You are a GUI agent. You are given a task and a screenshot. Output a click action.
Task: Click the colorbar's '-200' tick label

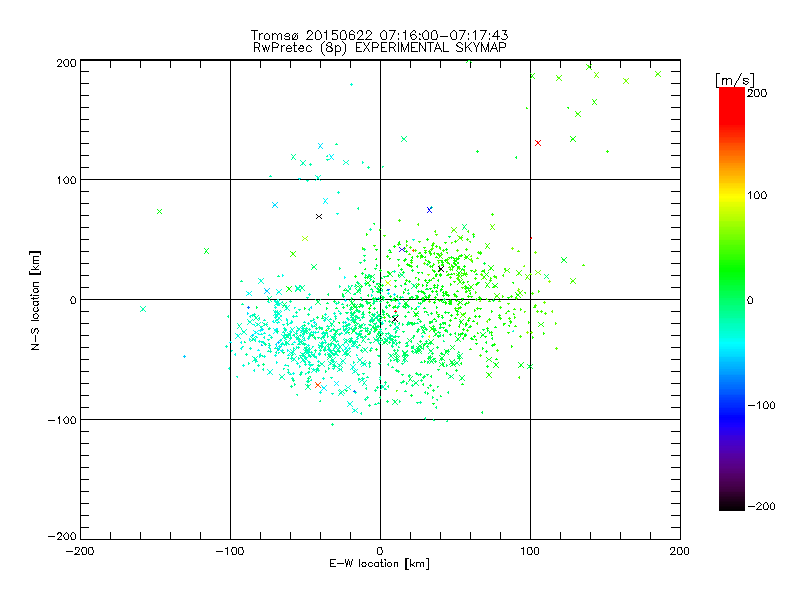pyautogui.click(x=761, y=506)
